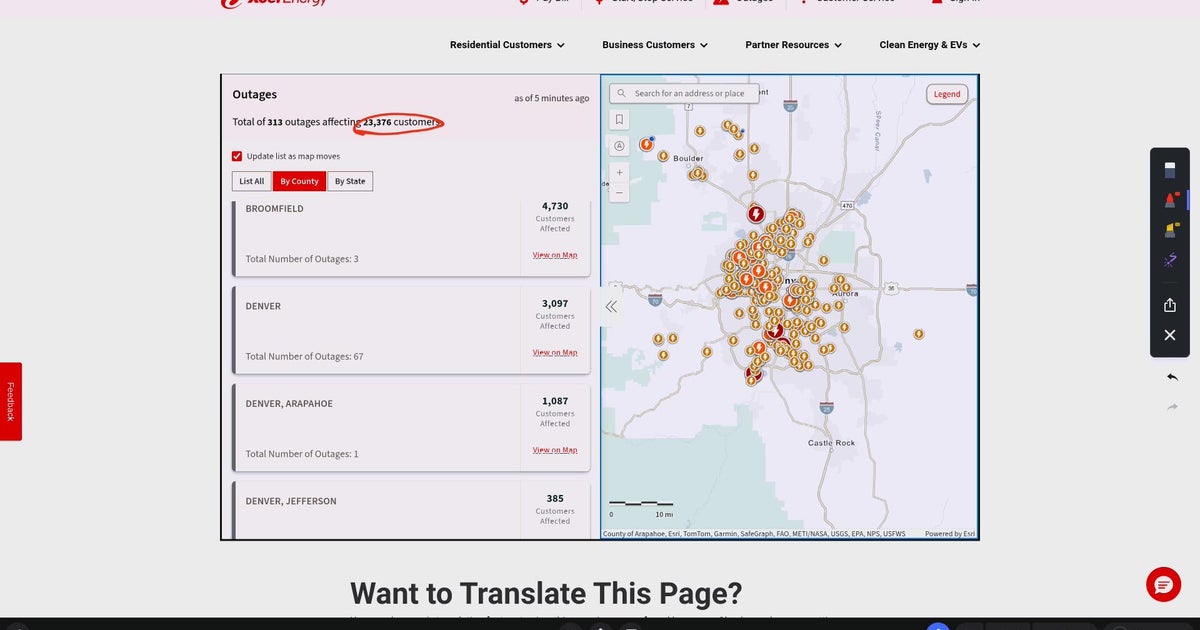
Task: Select the DENVER, JEFFERSON county row
Action: 411,510
